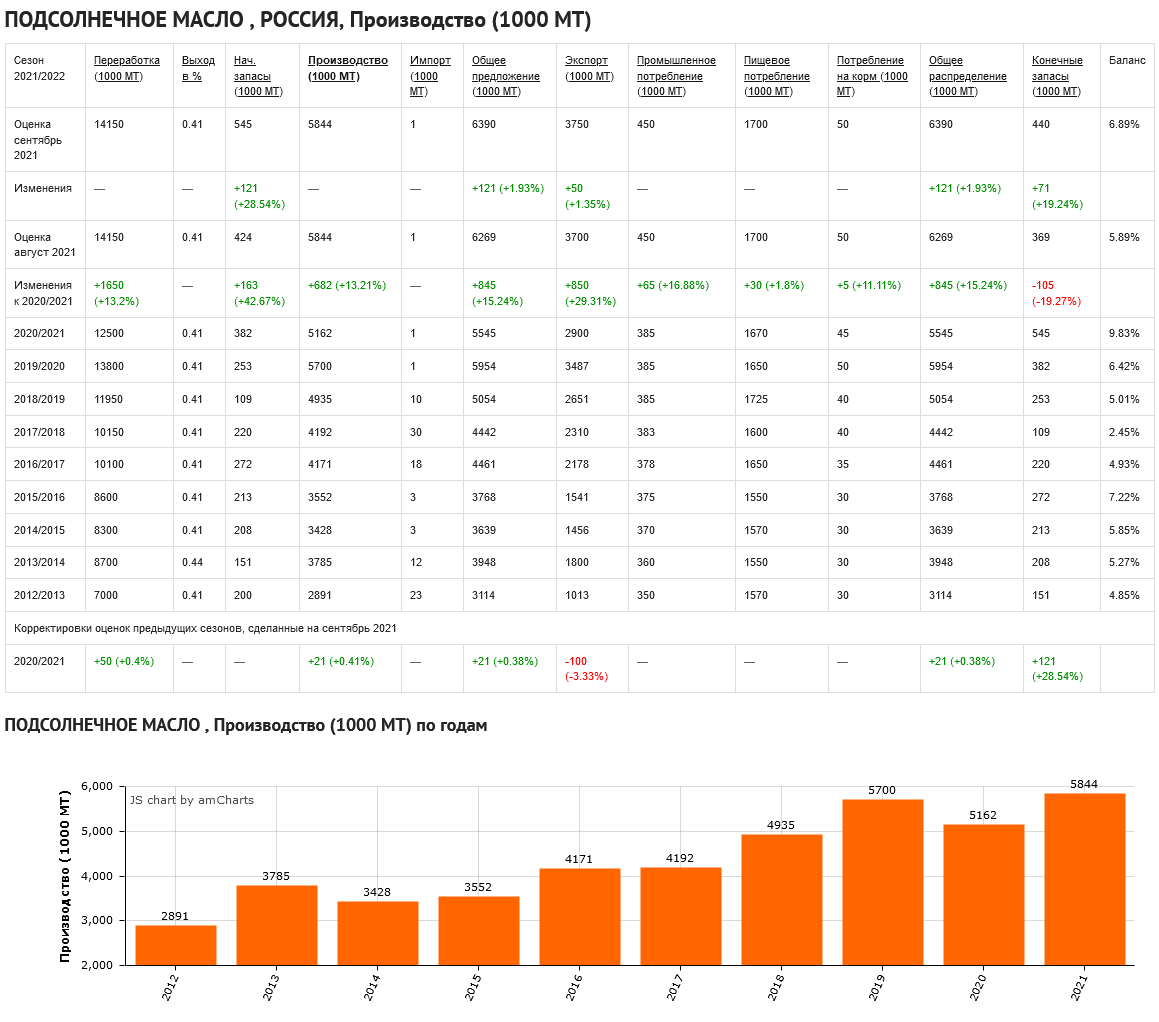Click the 2012 bar showing 2891
Screen dimensions: 1159x1022
coord(176,945)
